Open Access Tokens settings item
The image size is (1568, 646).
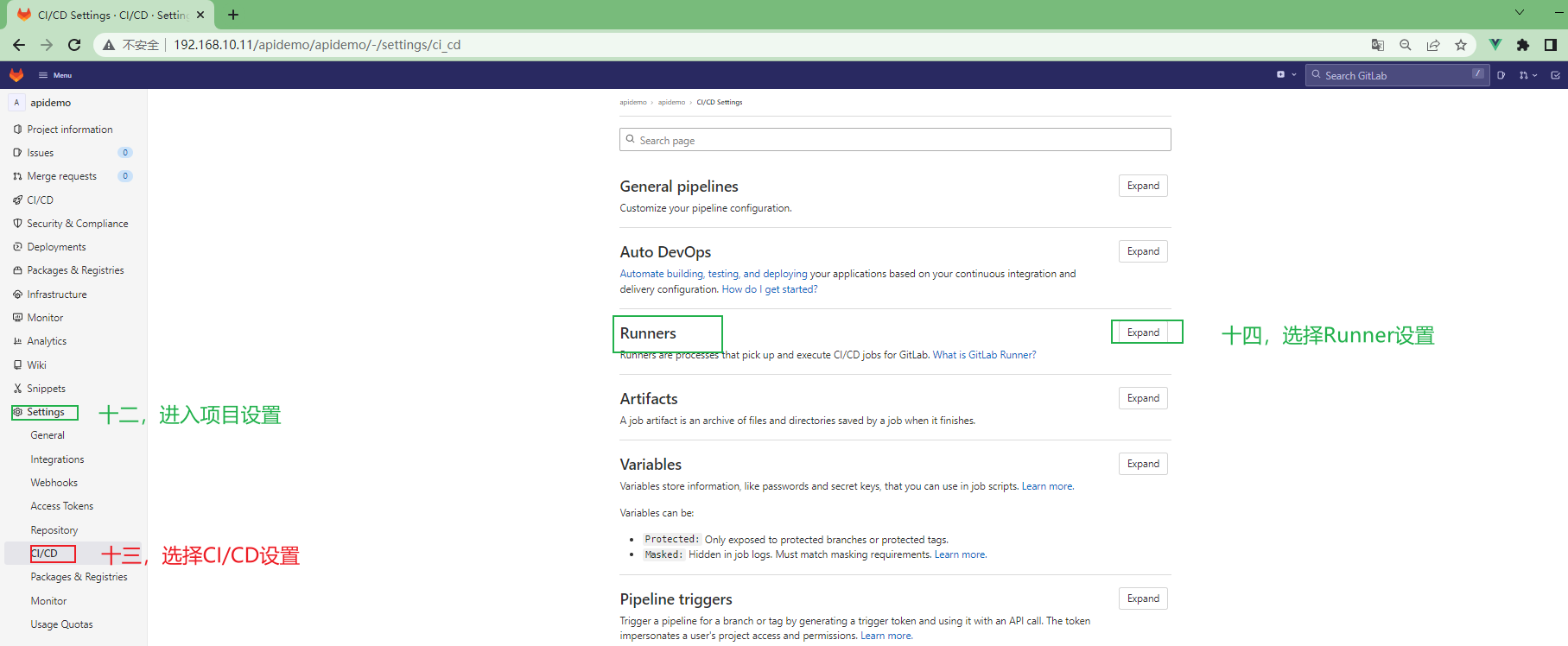[62, 506]
